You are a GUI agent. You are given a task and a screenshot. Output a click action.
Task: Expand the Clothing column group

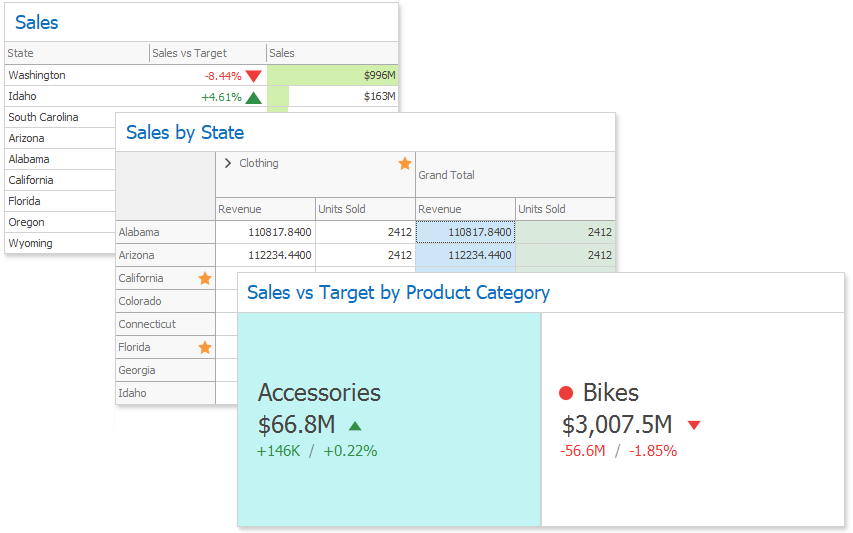click(x=228, y=163)
